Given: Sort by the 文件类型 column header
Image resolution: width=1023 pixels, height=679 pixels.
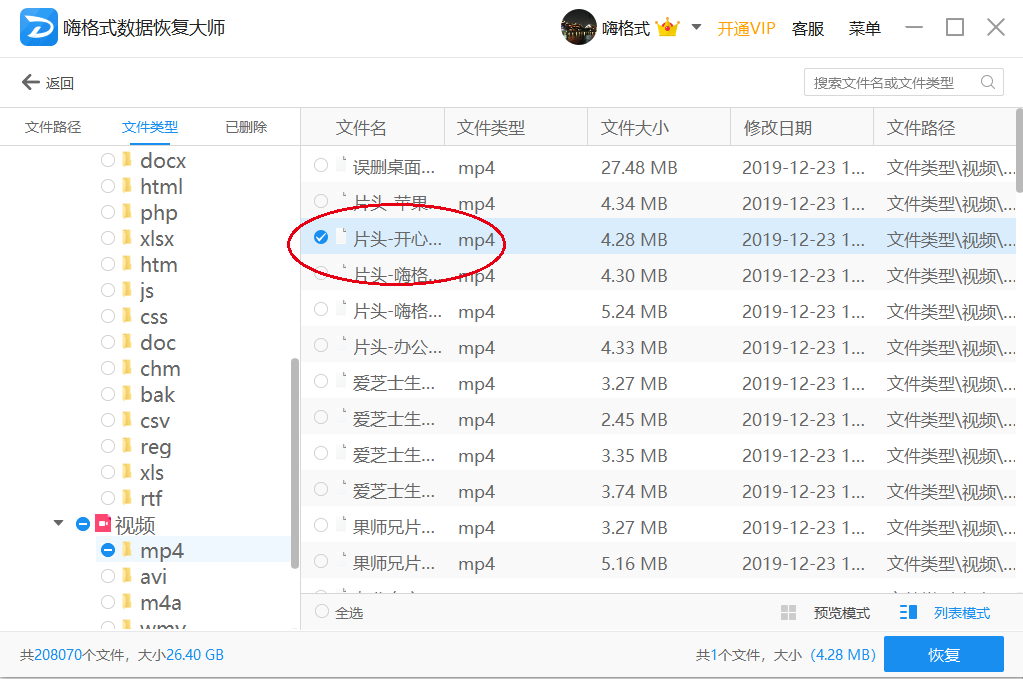Looking at the screenshot, I should coord(491,128).
